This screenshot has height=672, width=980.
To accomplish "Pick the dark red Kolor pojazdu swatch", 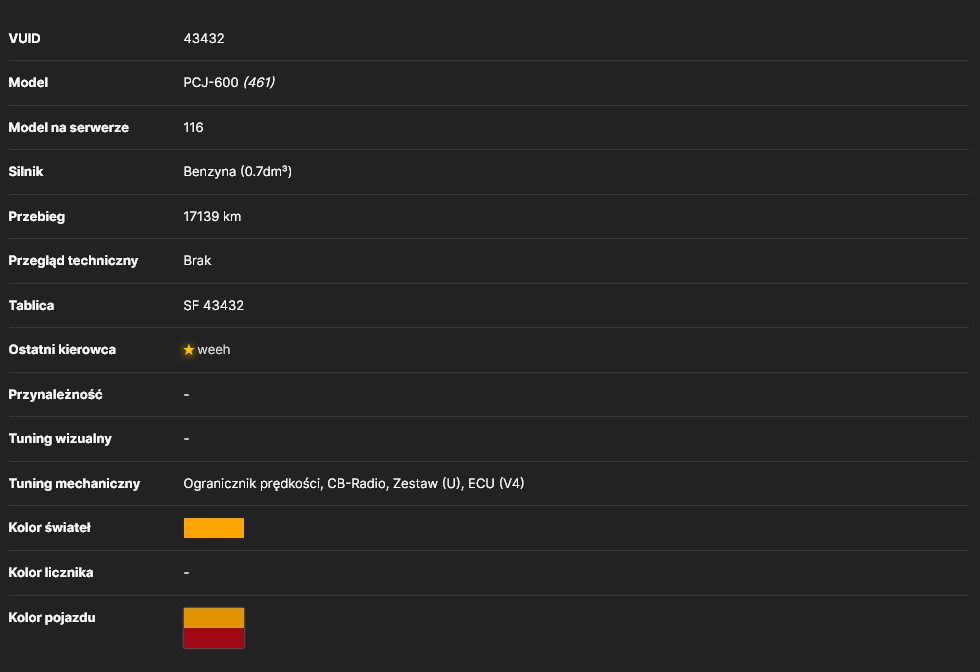I will coord(214,638).
